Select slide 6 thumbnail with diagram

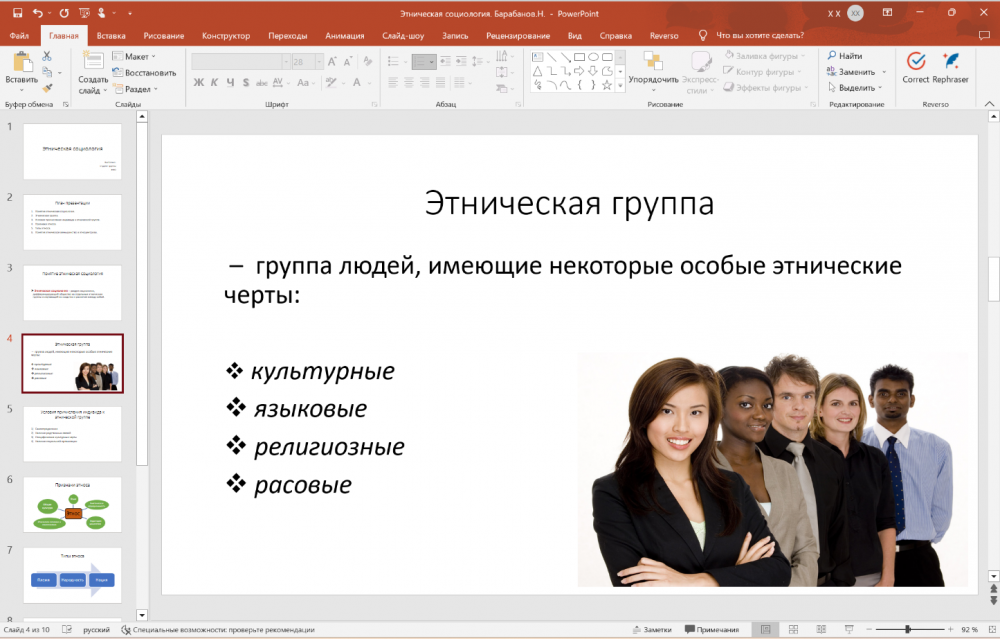[x=72, y=505]
